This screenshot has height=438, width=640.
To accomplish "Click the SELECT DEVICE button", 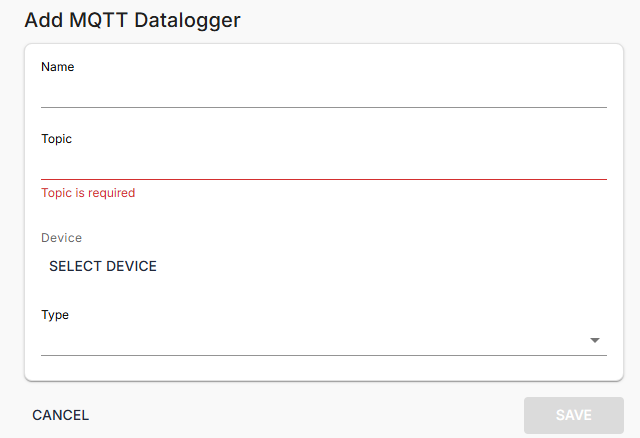I will (x=103, y=266).
